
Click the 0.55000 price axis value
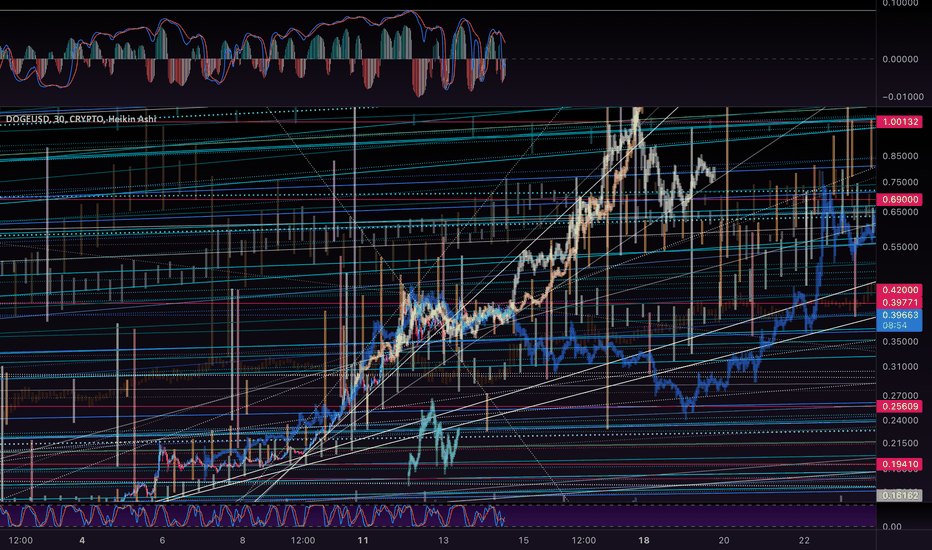point(900,247)
